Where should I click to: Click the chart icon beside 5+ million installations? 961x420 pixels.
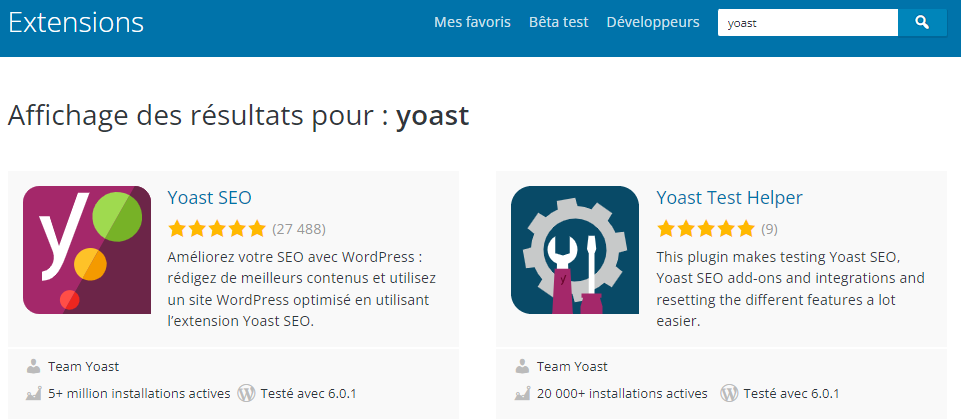[34, 393]
